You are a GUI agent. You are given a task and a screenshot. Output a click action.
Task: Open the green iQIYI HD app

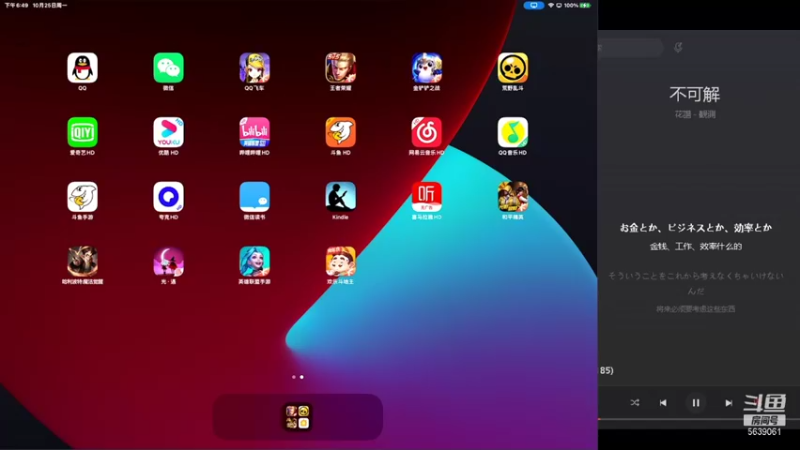(x=82, y=132)
